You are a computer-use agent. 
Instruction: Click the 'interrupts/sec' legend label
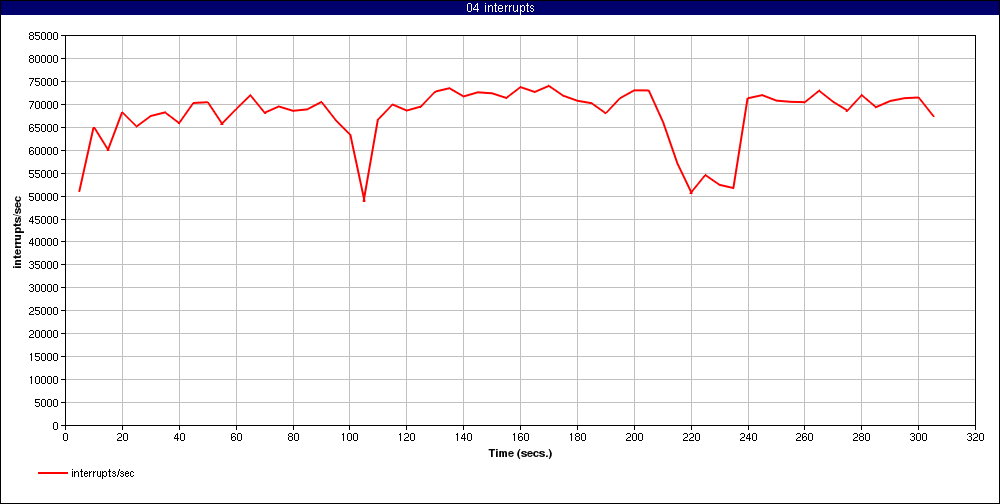103,473
